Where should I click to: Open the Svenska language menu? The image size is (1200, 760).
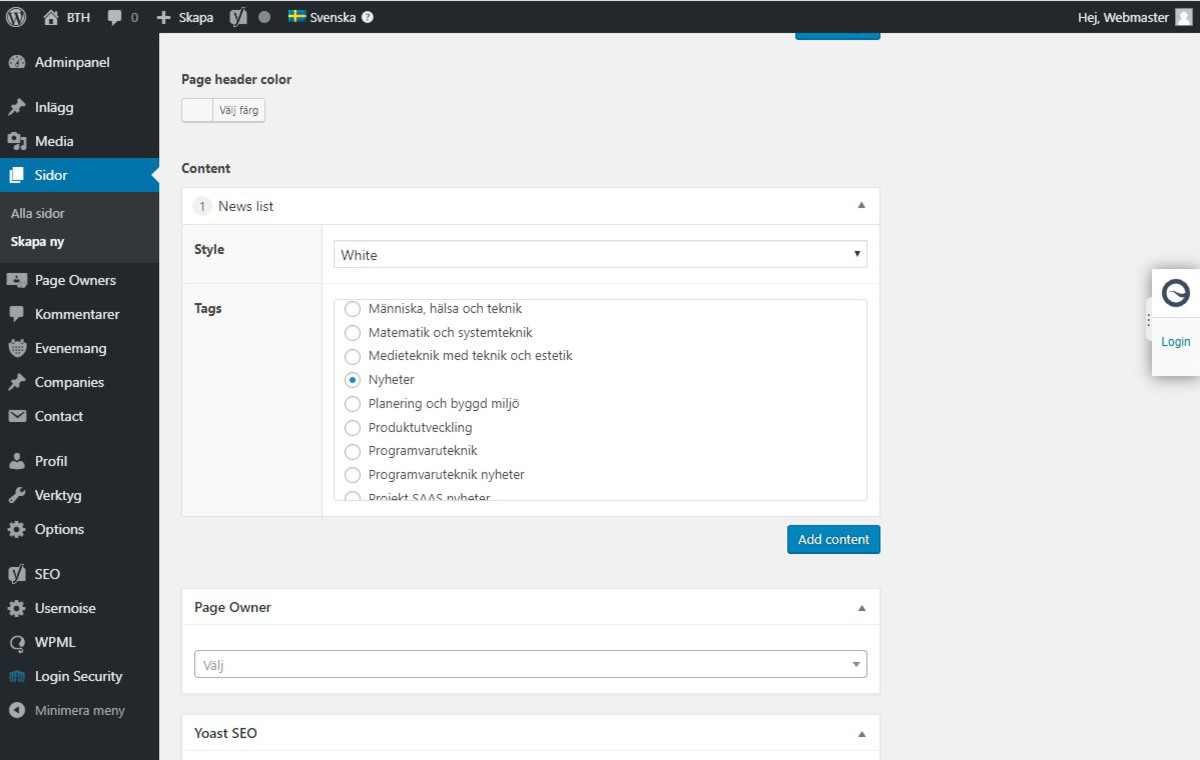pos(332,17)
